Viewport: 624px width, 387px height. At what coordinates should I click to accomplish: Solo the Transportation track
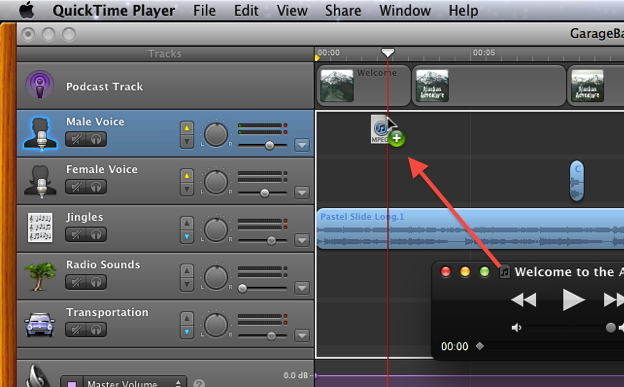pyautogui.click(x=96, y=330)
